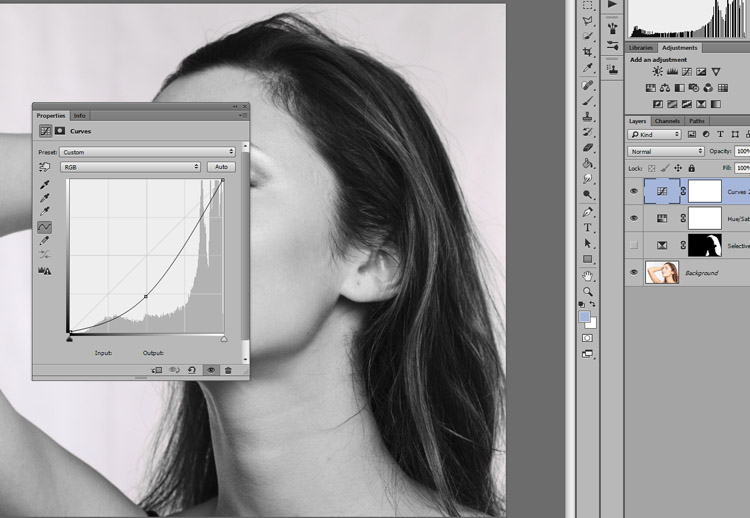Click the Brightness/Contrast adjustment icon
This screenshot has width=750, height=518.
658,72
